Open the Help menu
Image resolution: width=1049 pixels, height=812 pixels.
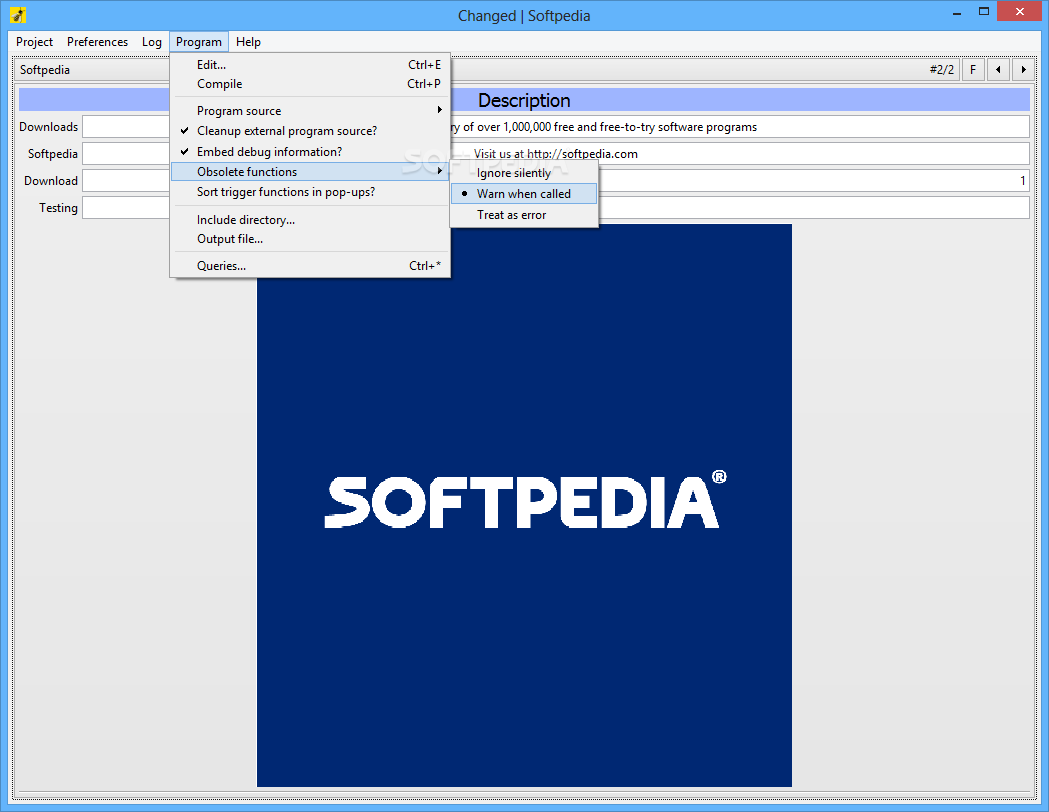click(x=248, y=41)
